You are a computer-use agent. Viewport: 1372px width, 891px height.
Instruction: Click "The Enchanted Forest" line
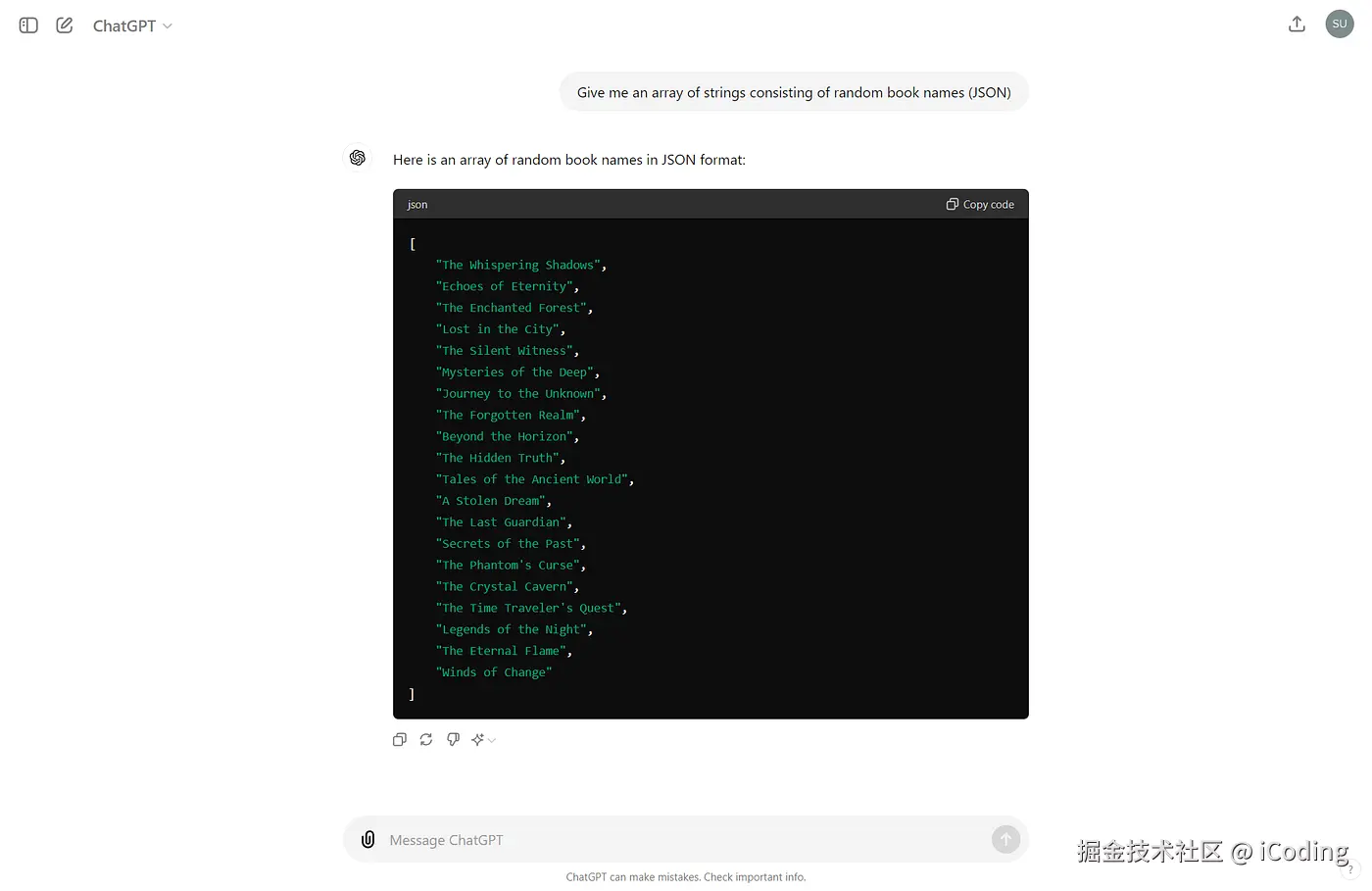(x=514, y=308)
